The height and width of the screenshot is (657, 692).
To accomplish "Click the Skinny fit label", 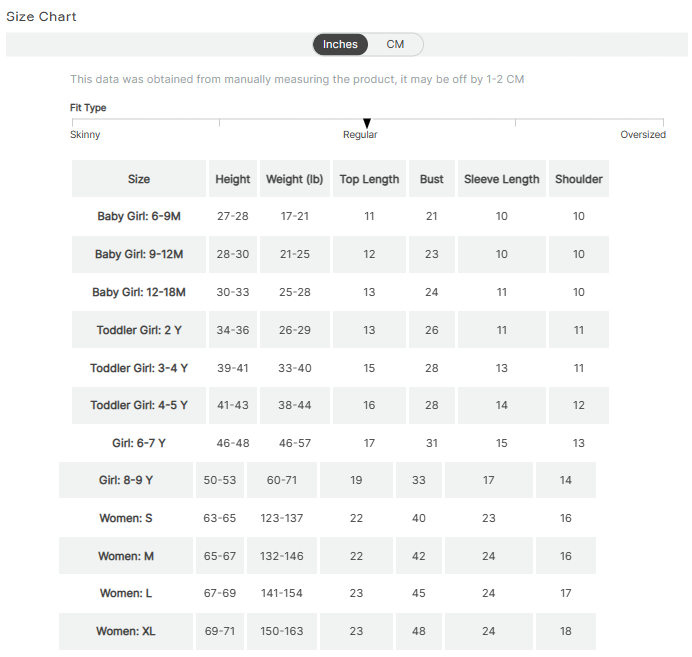I will (85, 135).
